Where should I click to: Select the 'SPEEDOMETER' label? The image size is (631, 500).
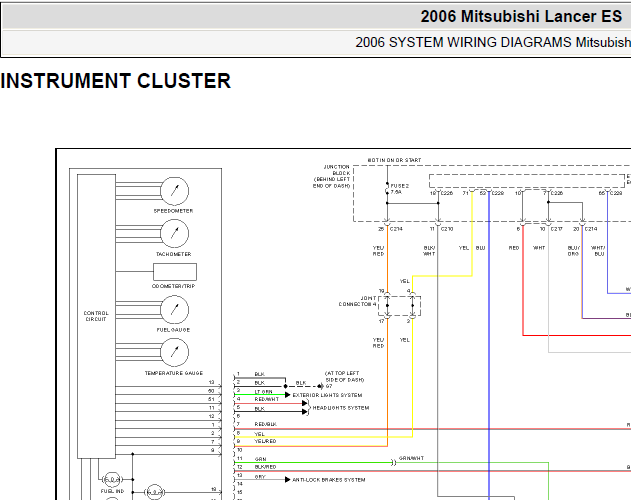[173, 211]
